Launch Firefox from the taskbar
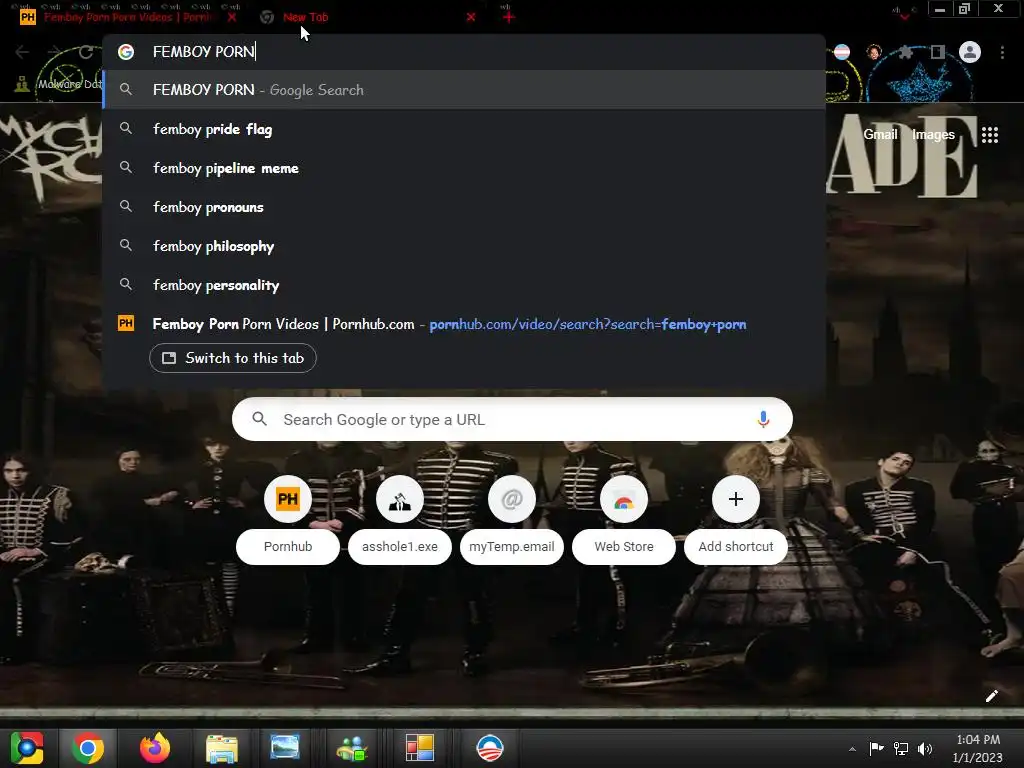The width and height of the screenshot is (1024, 768). (x=155, y=748)
